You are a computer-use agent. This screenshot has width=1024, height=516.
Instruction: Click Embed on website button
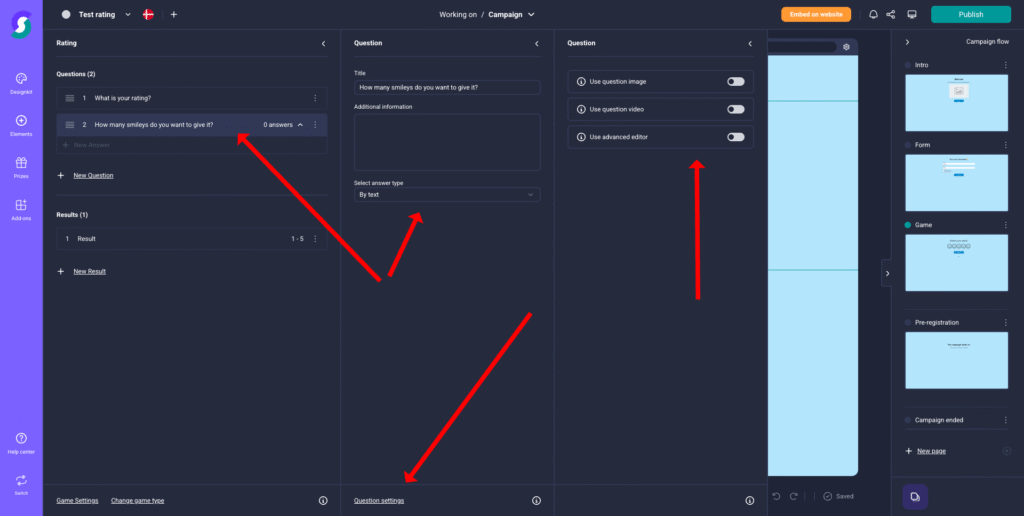pos(816,14)
